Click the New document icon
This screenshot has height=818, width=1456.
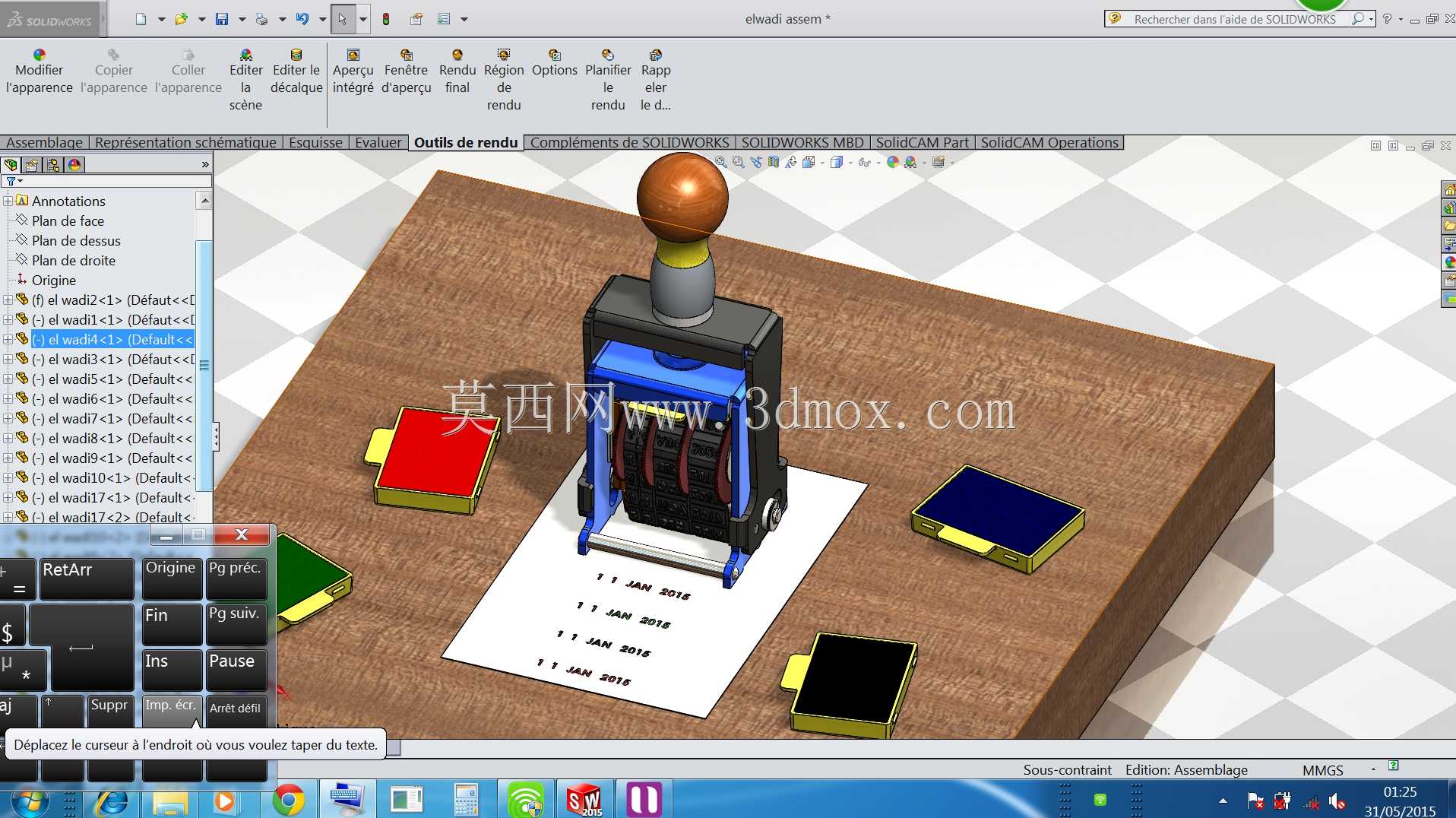(141, 19)
